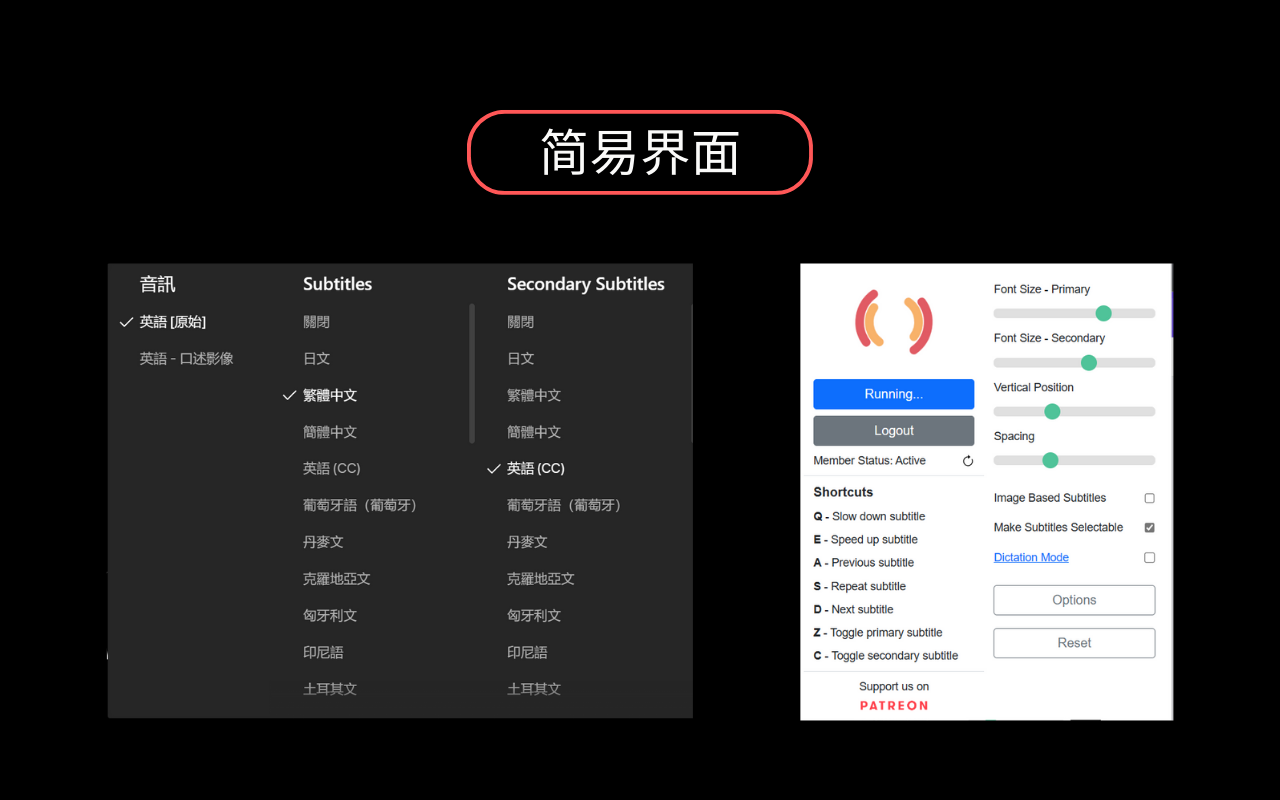Click the 简易界面 title banner
This screenshot has height=800, width=1280.
pos(640,152)
